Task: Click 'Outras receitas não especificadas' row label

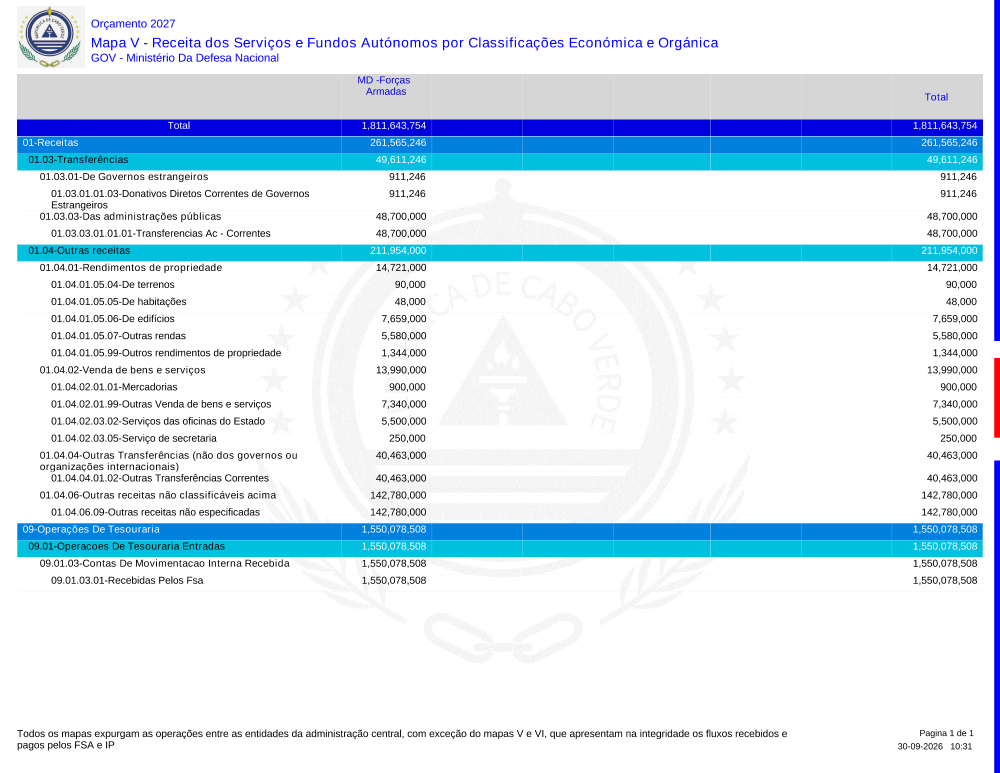Action: 156,513
